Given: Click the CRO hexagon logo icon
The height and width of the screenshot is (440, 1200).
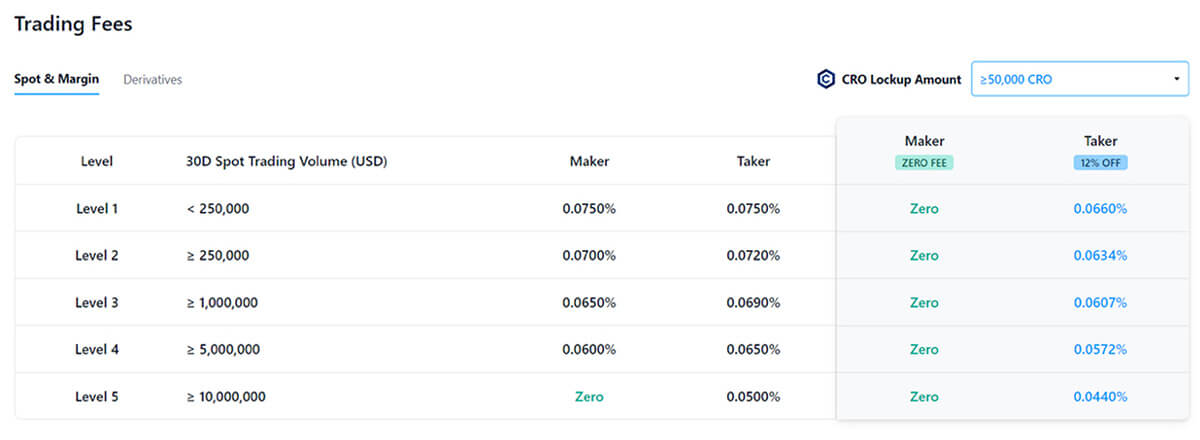Looking at the screenshot, I should coord(826,79).
